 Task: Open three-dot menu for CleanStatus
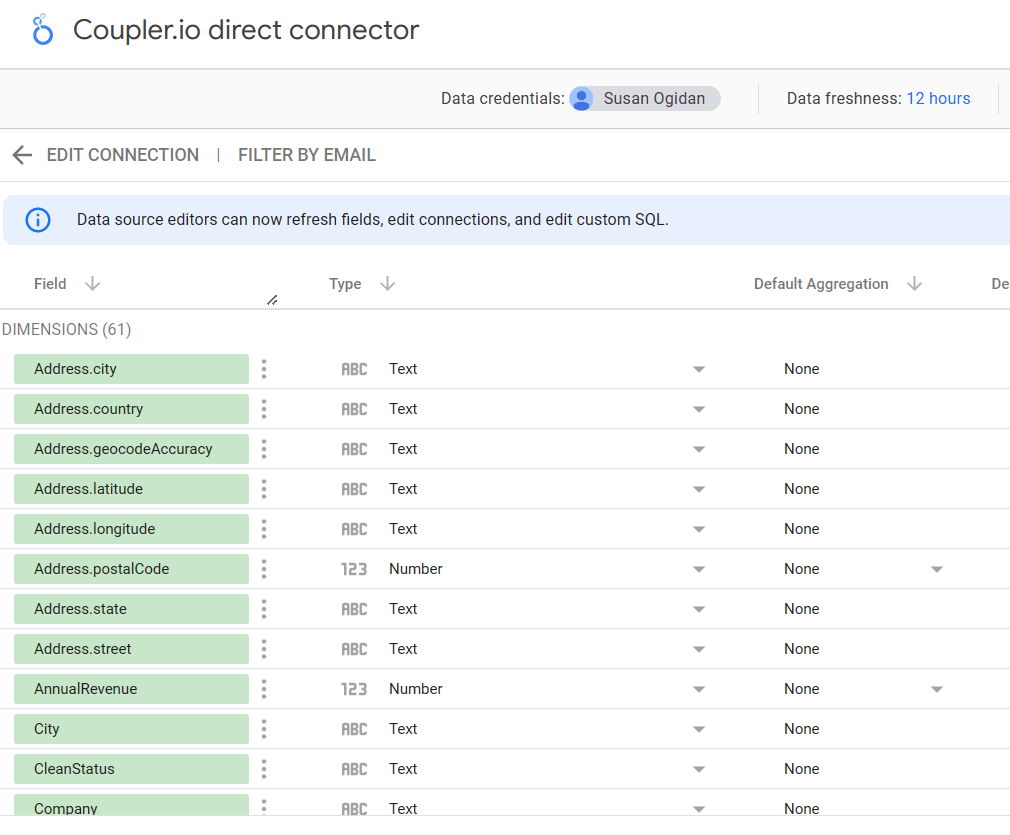(x=264, y=769)
